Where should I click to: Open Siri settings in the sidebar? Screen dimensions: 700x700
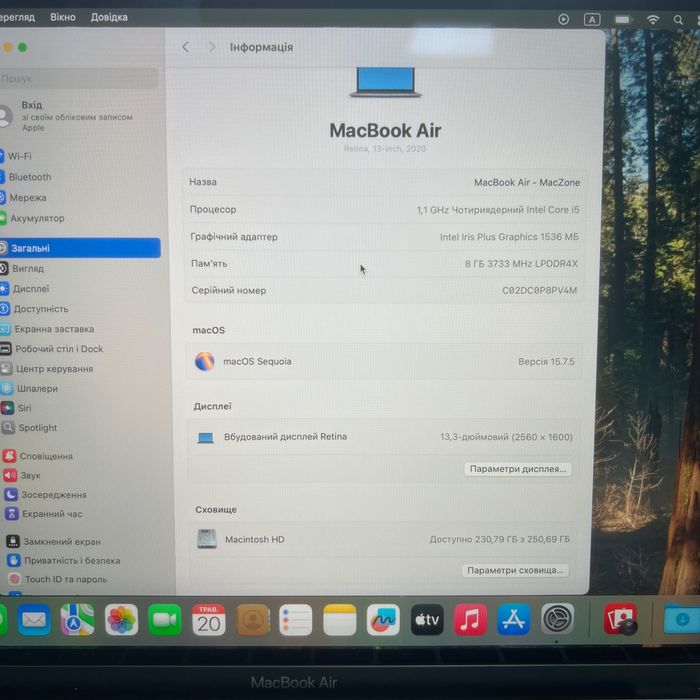[80, 408]
